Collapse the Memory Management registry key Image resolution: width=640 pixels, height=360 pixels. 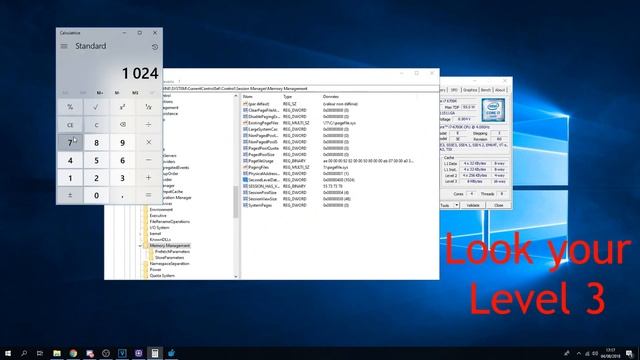click(x=140, y=246)
